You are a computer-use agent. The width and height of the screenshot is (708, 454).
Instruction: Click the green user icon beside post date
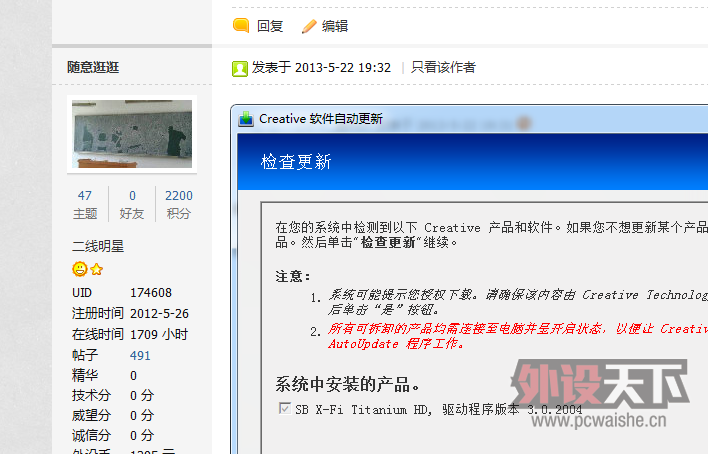click(240, 69)
